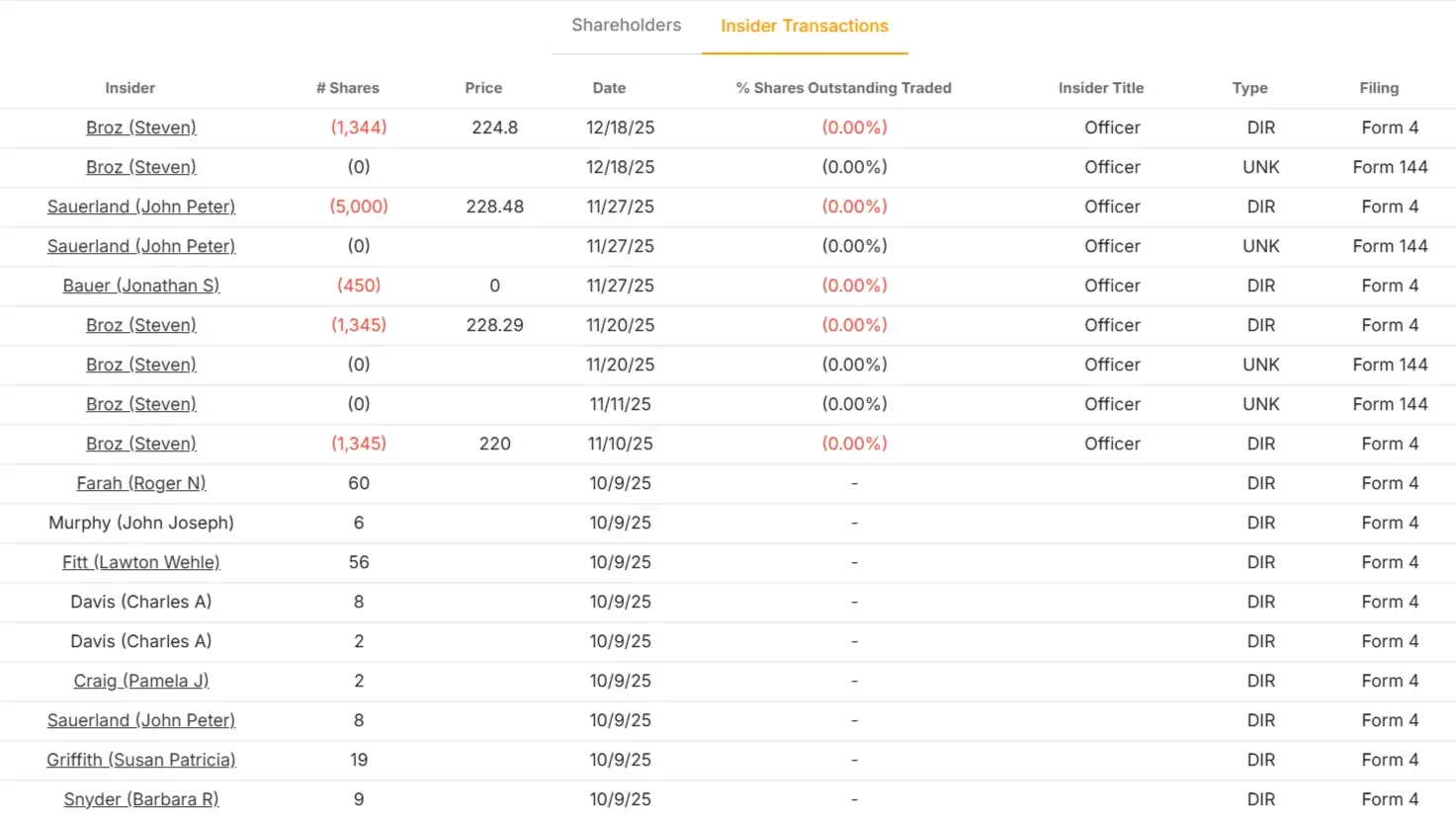
Task: Click the Bauer (Jonathan S) insider link
Action: coord(141,286)
